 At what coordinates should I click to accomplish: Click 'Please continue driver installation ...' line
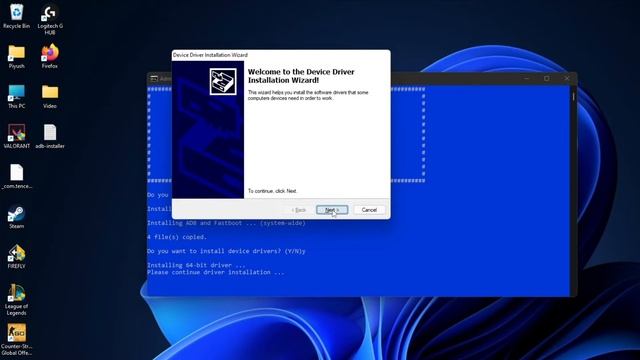(216, 272)
